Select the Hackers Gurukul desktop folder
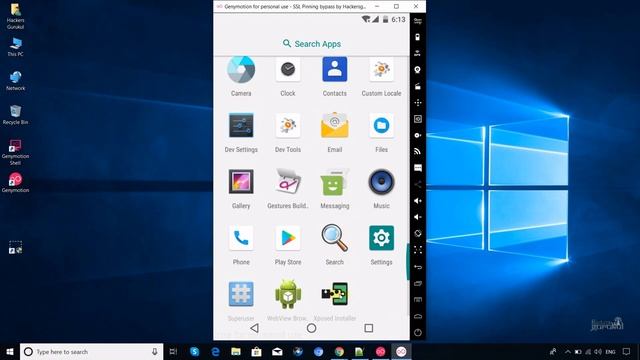640x360 pixels. coord(16,16)
